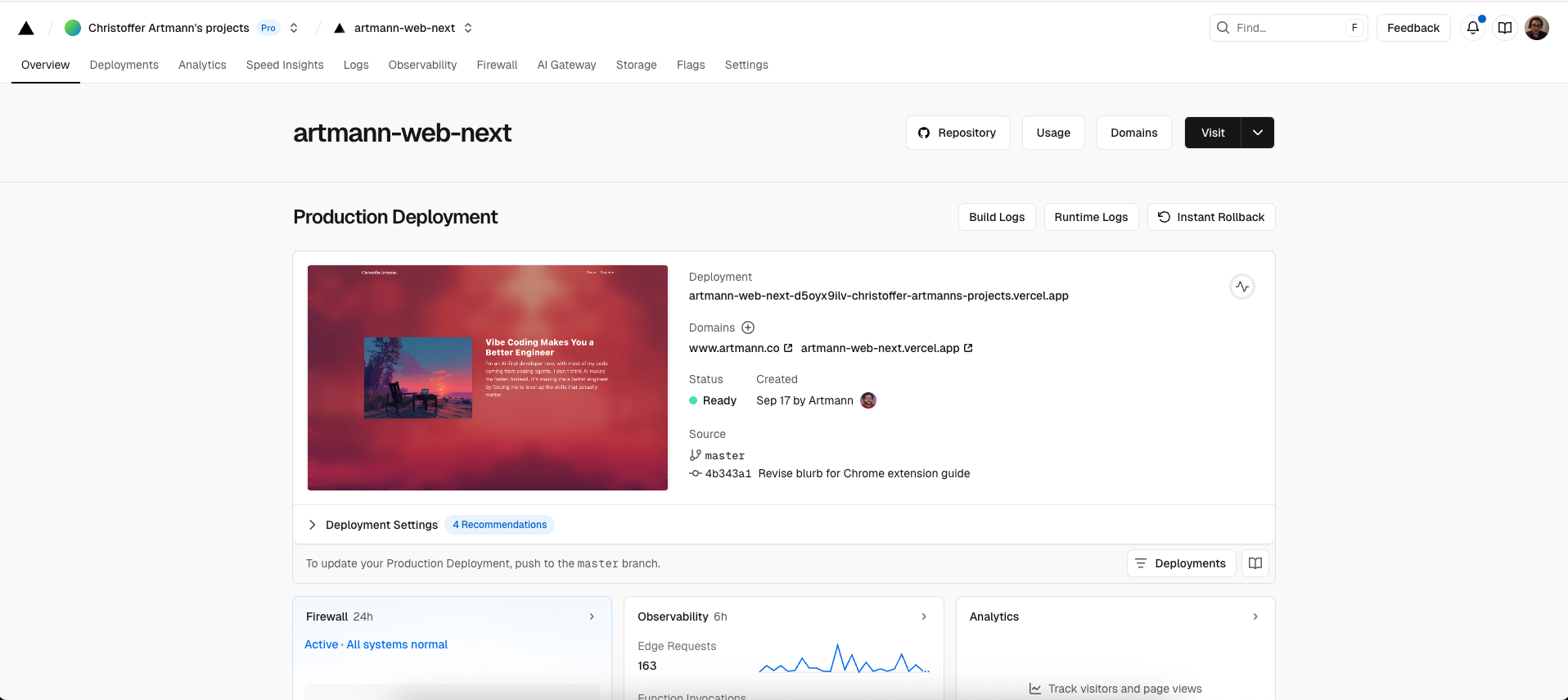
Task: Click the Usage button
Action: 1053,133
